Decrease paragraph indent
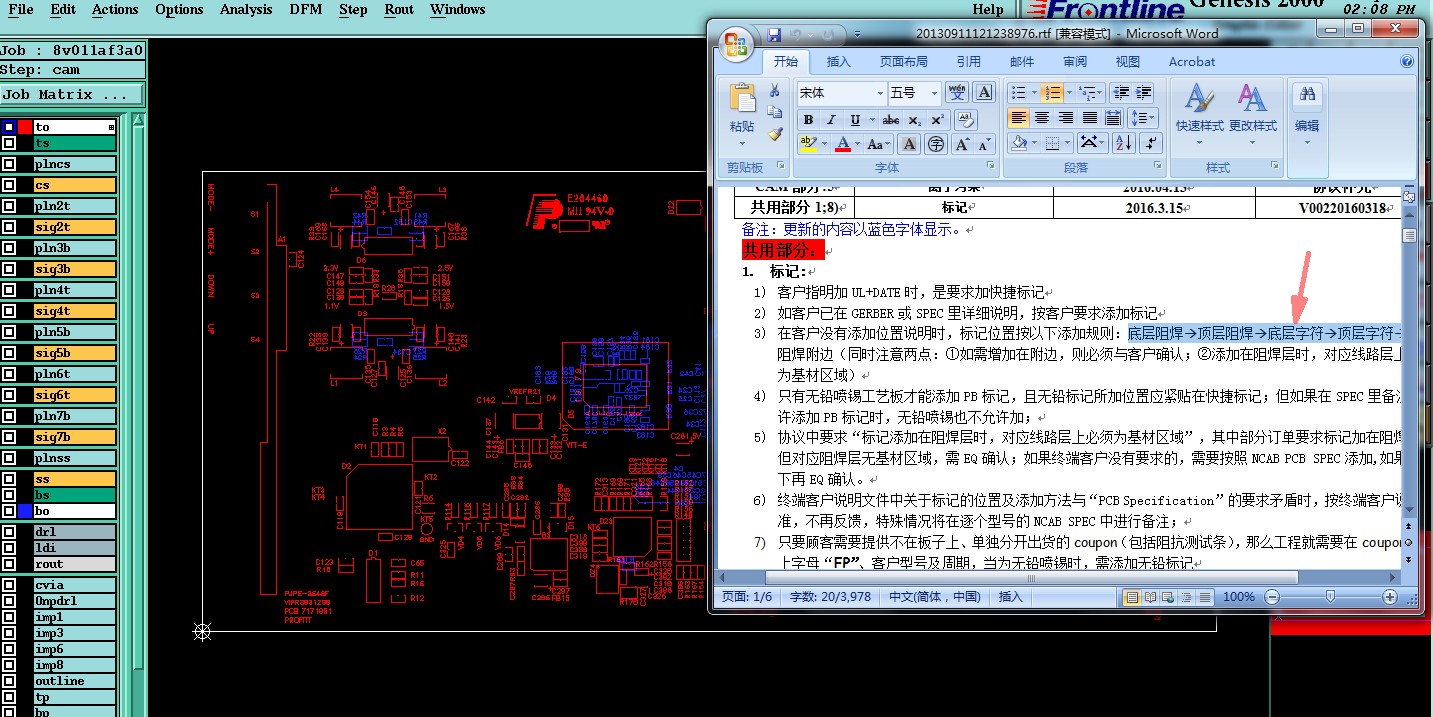The width and height of the screenshot is (1433, 717). tap(1122, 93)
